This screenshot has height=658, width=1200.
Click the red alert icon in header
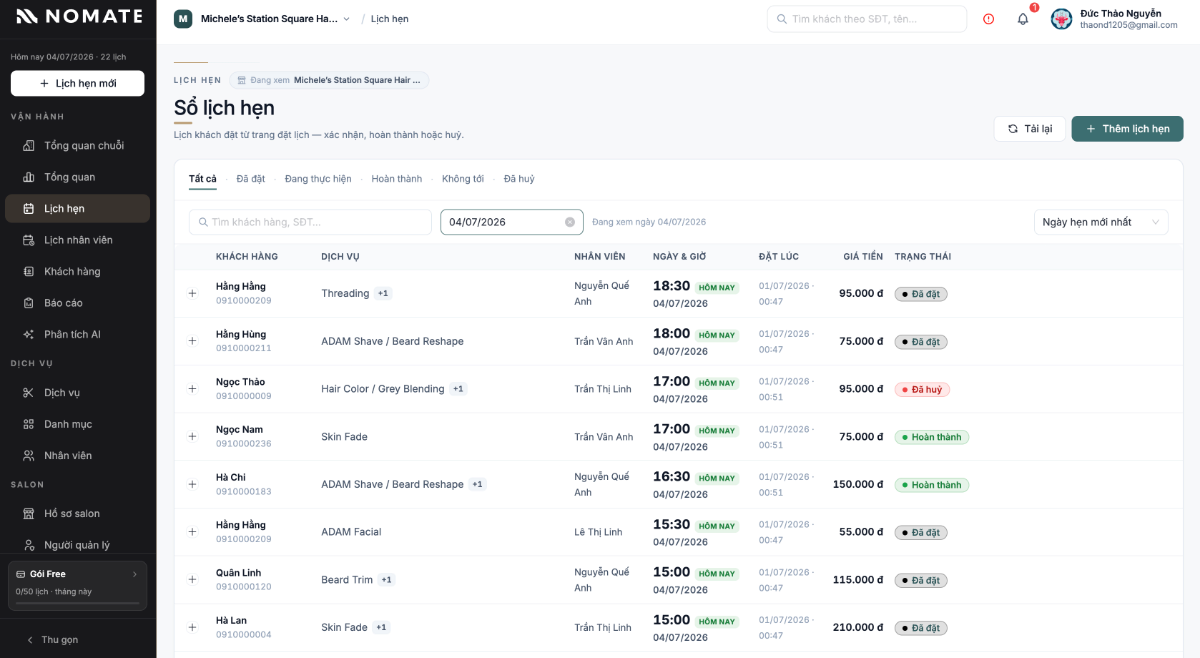click(989, 19)
